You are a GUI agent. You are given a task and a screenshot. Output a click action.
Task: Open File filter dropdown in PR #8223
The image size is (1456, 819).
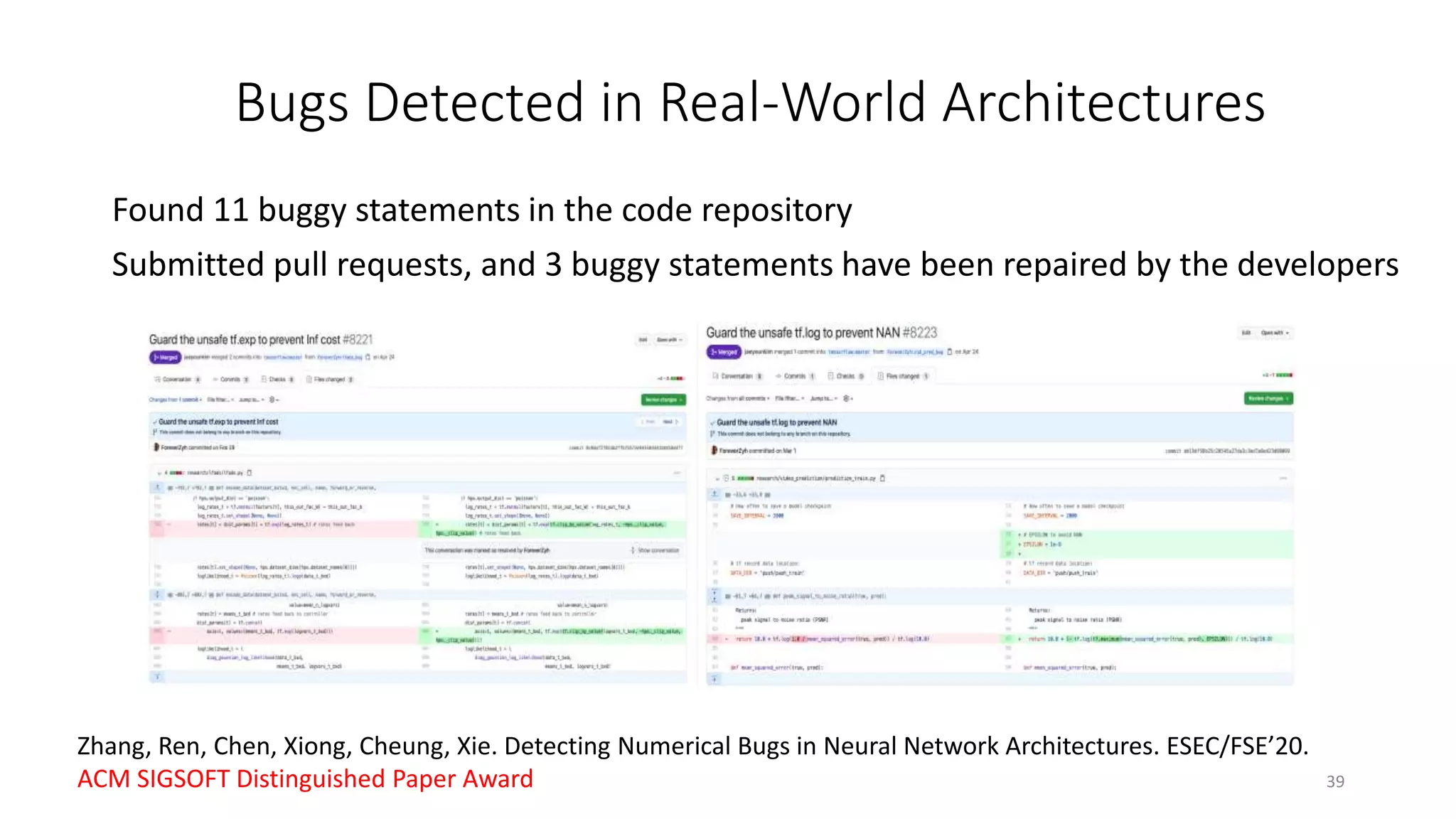pos(790,398)
